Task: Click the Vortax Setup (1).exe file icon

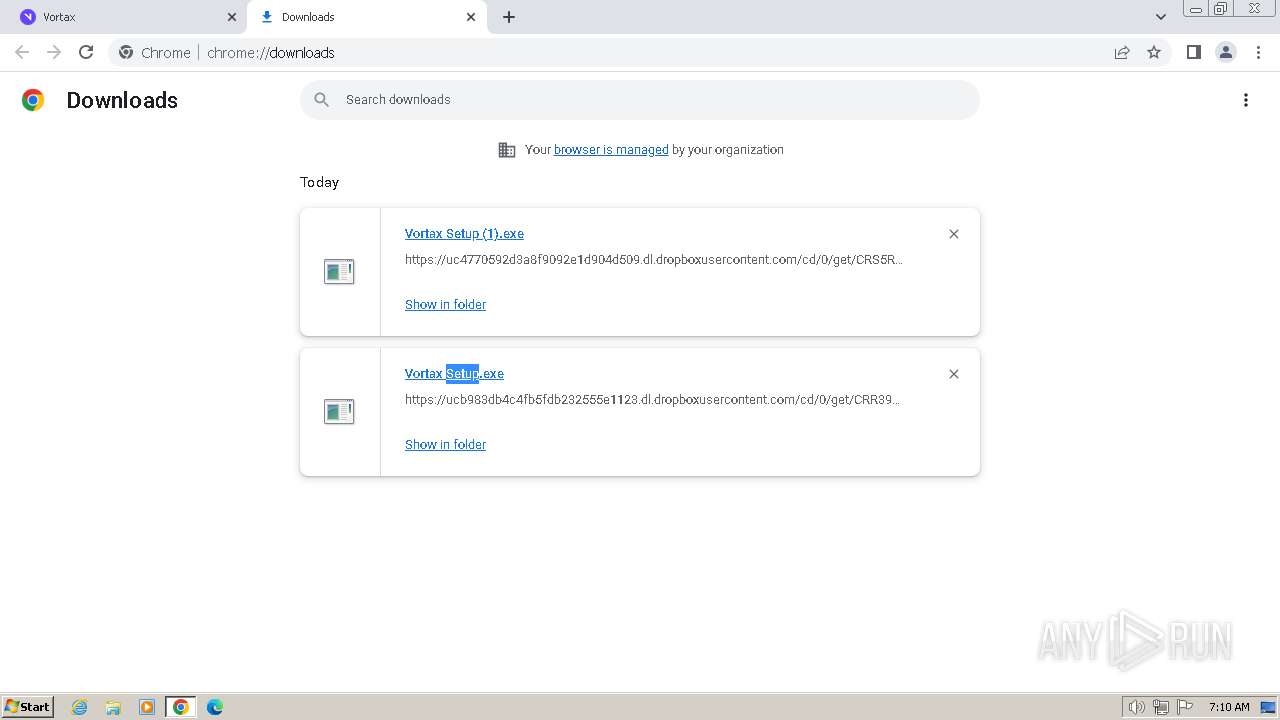Action: point(339,271)
